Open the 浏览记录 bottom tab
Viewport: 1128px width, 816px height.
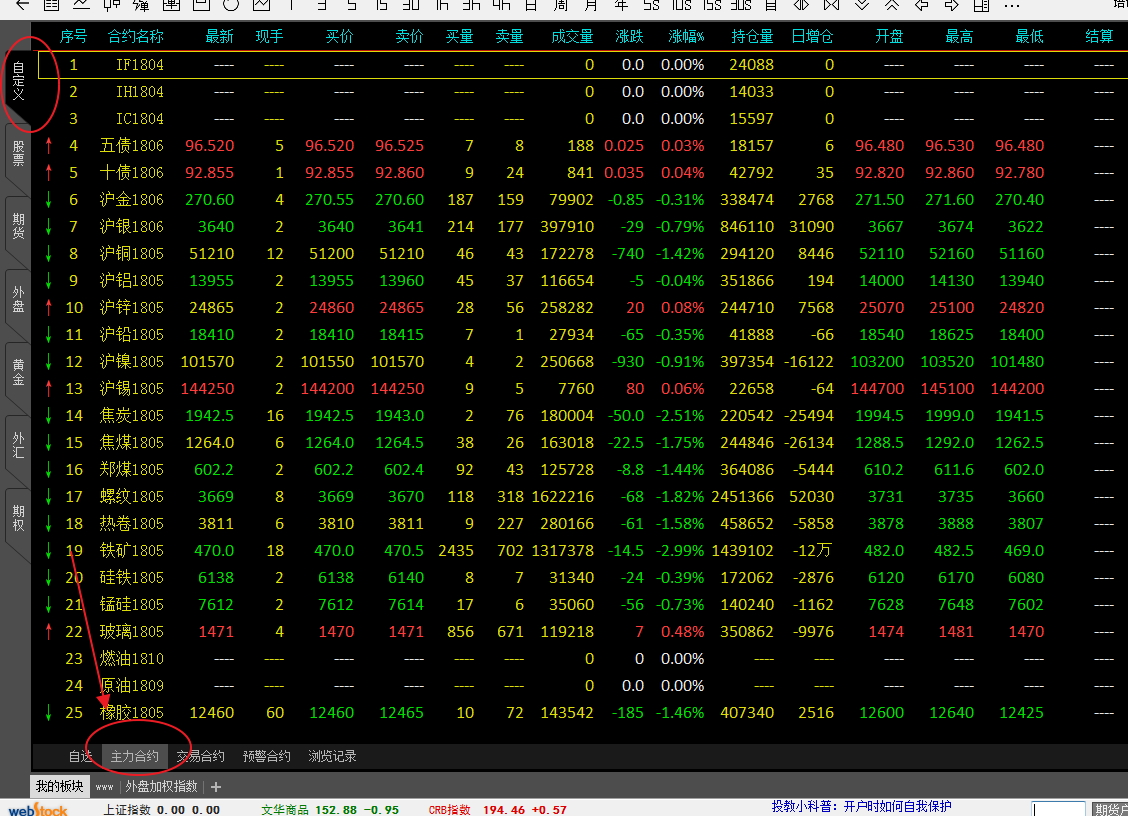pyautogui.click(x=332, y=757)
